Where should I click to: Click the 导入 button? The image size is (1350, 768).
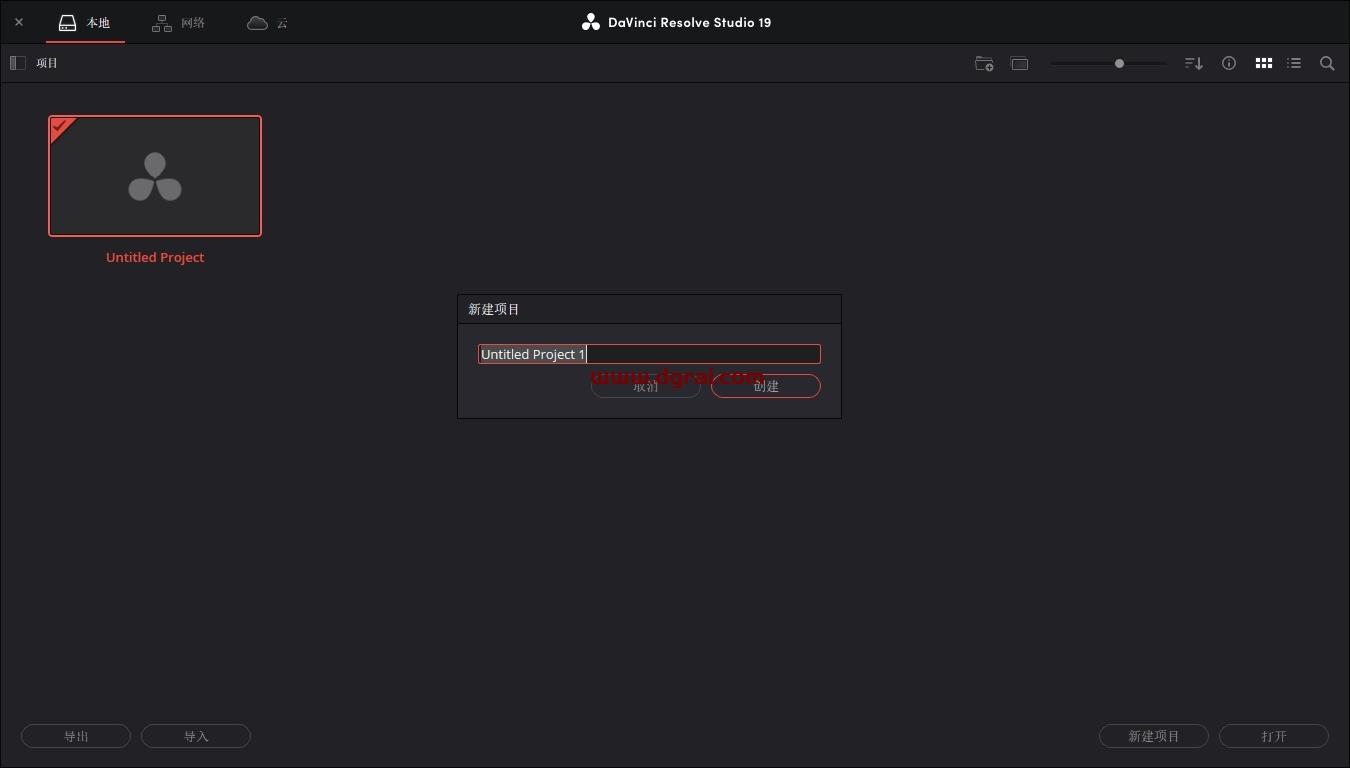tap(195, 736)
